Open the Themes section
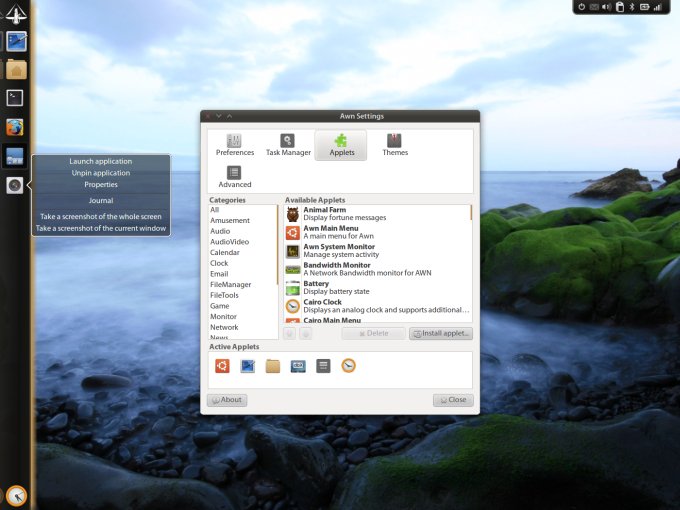Screen dimensions: 680x510 [x=394, y=145]
